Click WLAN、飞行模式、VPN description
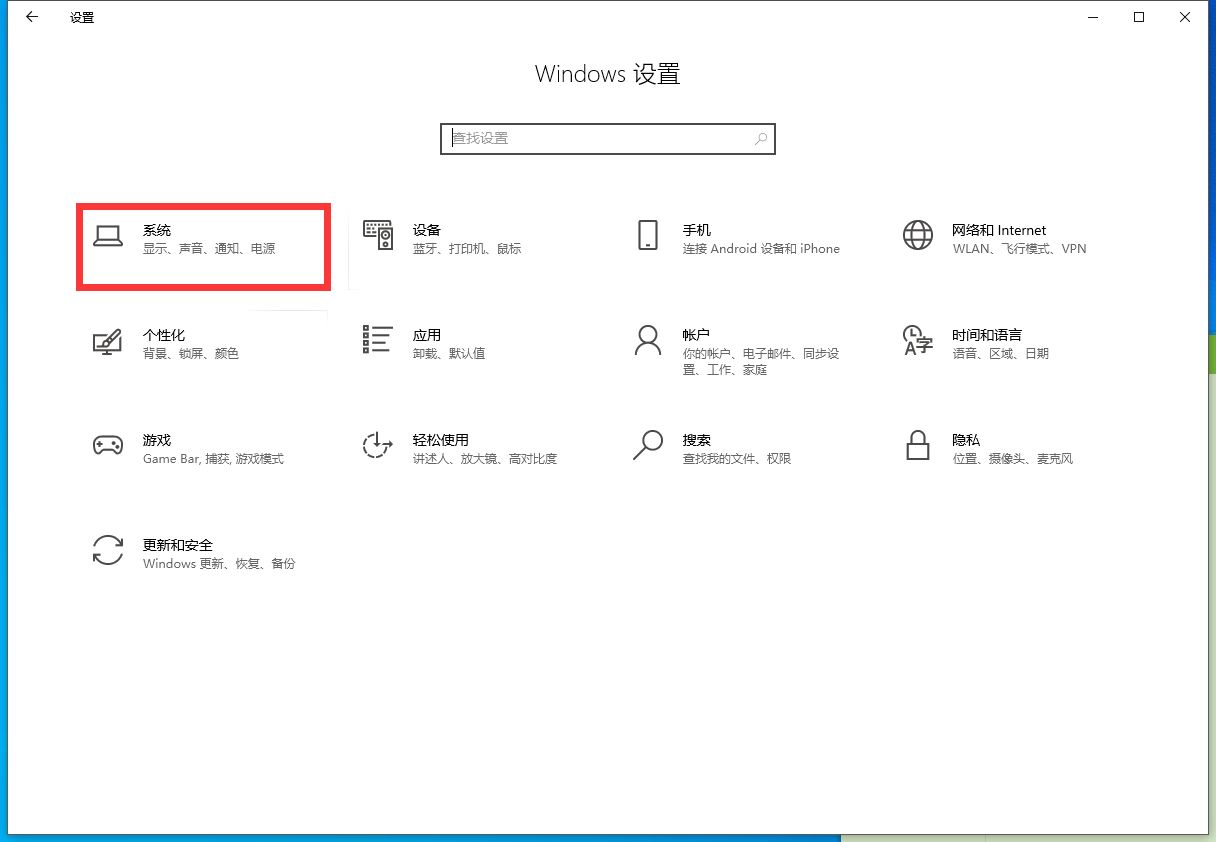The width and height of the screenshot is (1216, 842). click(1019, 249)
